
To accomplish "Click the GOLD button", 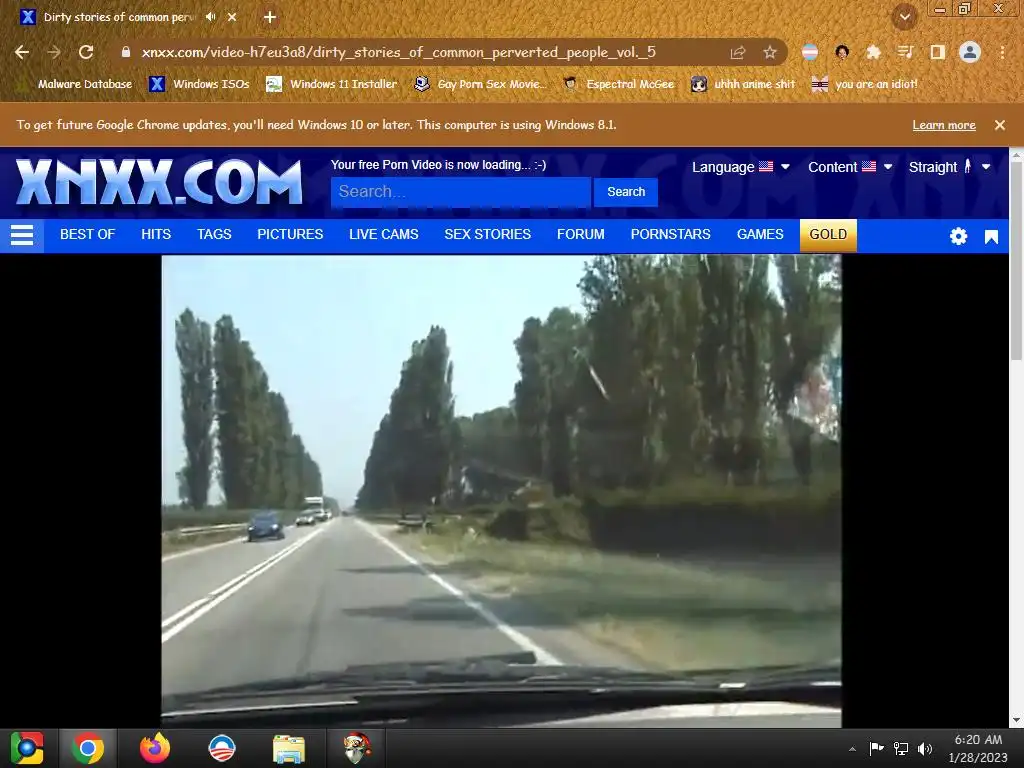I will click(x=828, y=235).
